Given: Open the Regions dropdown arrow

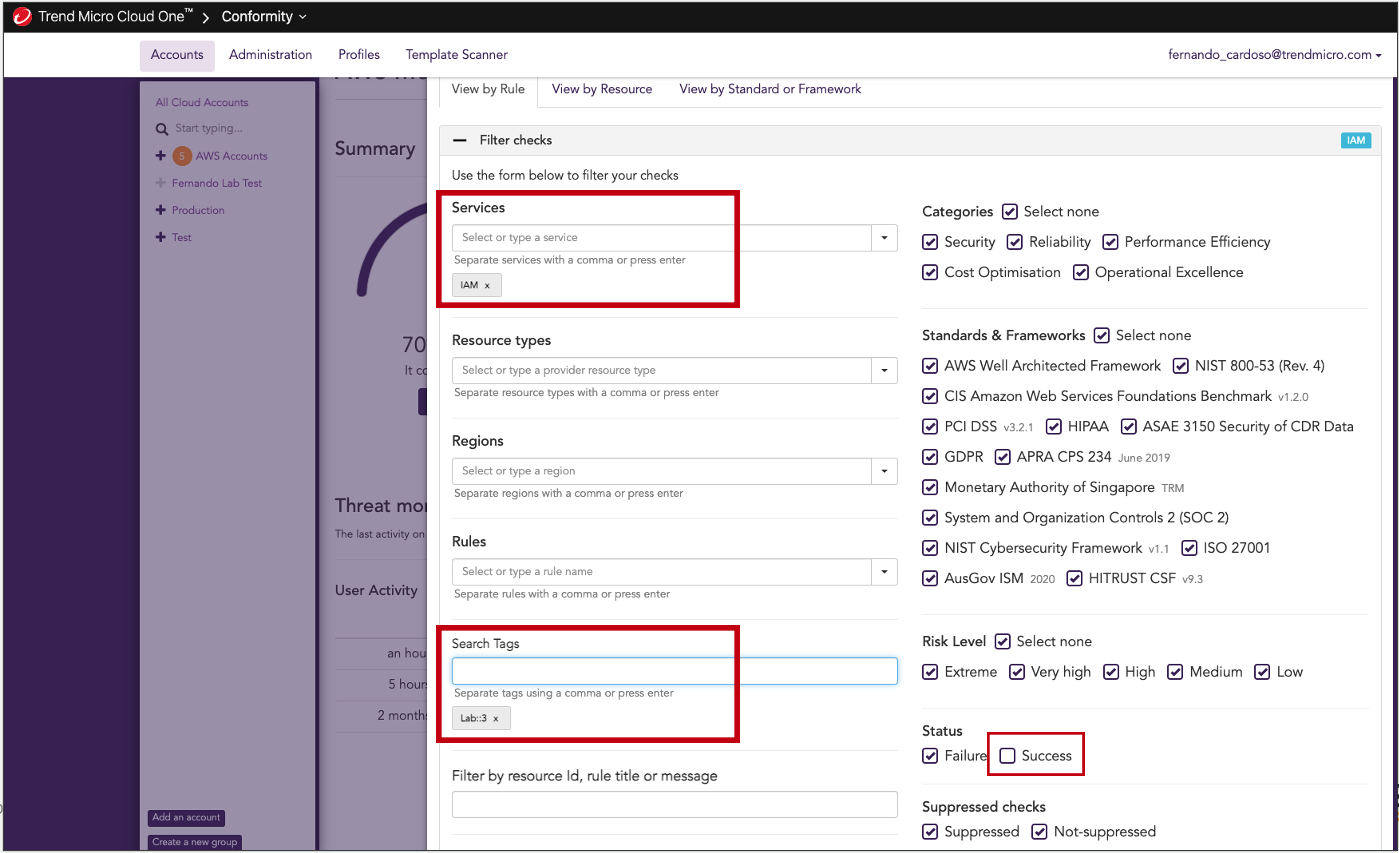Looking at the screenshot, I should 884,471.
